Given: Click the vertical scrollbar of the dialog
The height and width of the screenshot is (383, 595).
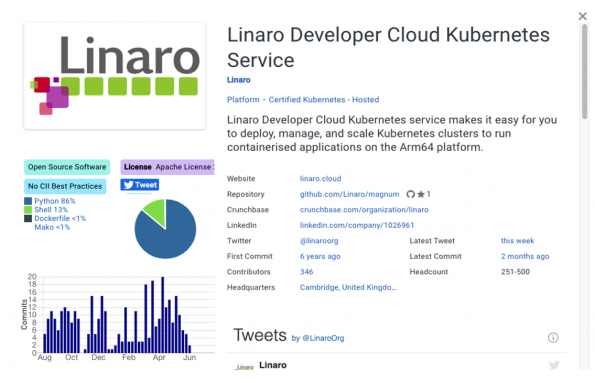Looking at the screenshot, I should (x=584, y=72).
